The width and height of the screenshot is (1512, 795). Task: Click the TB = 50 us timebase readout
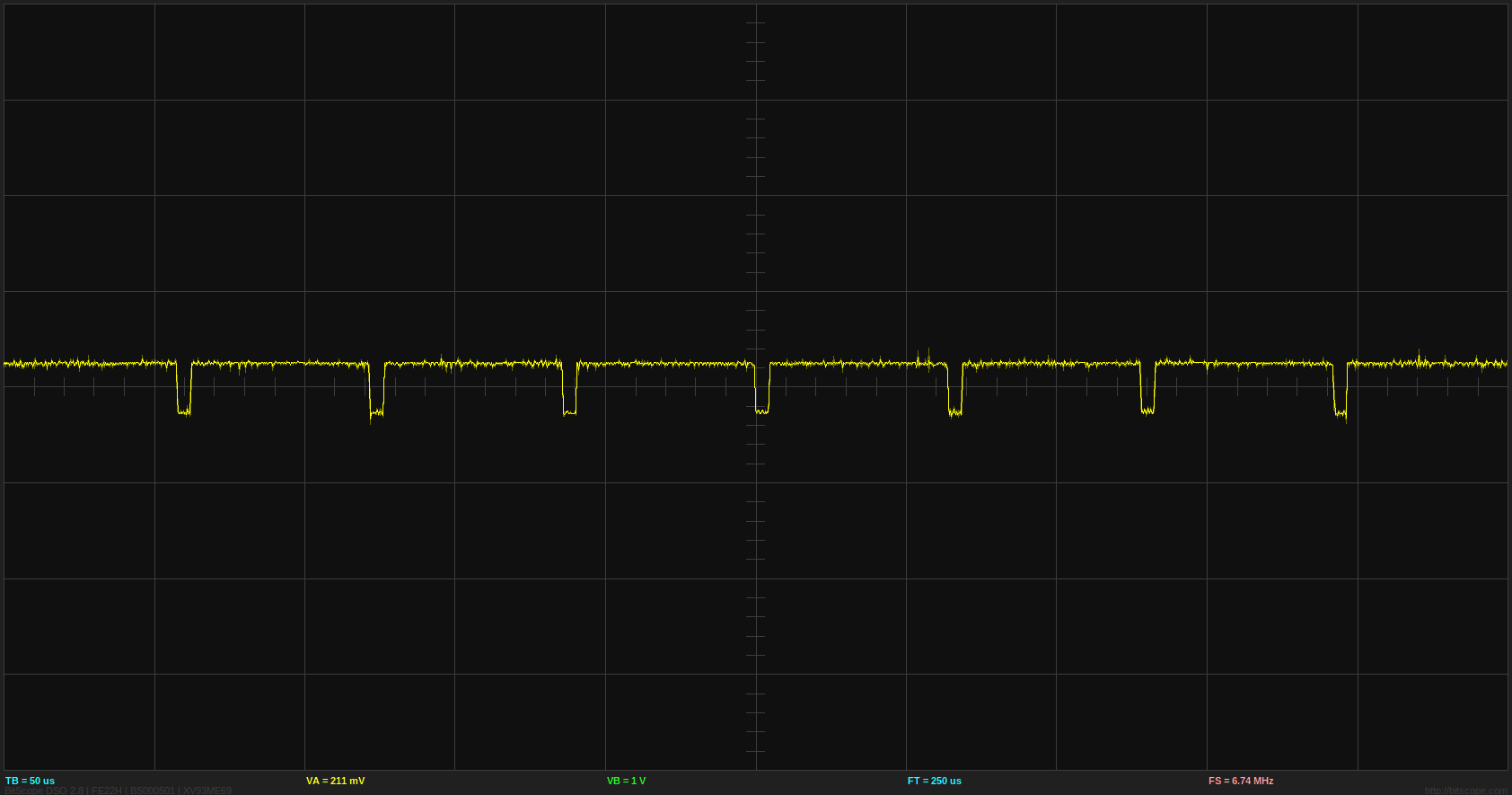(31, 781)
